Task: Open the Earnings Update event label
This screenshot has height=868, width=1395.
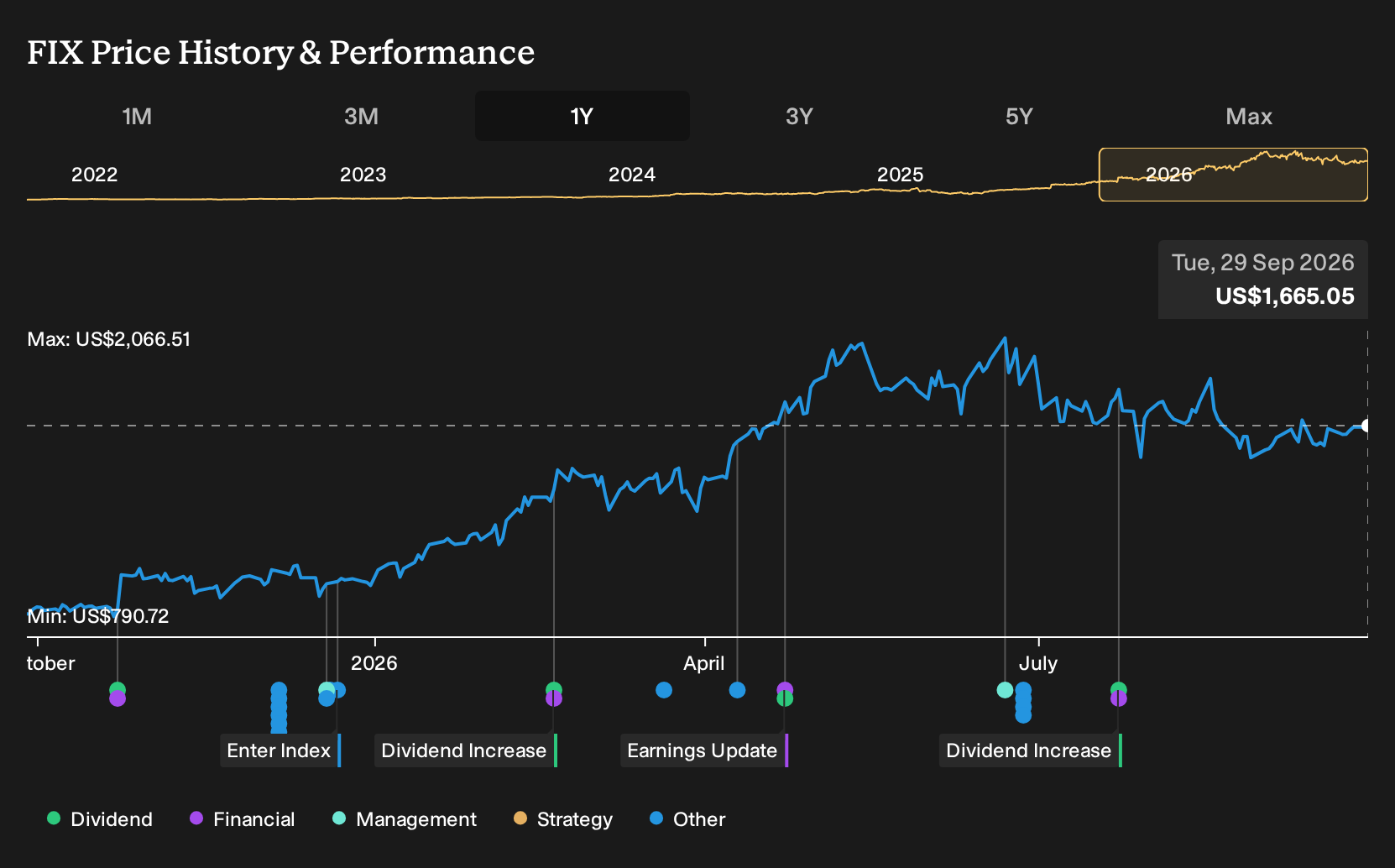Action: 704,750
